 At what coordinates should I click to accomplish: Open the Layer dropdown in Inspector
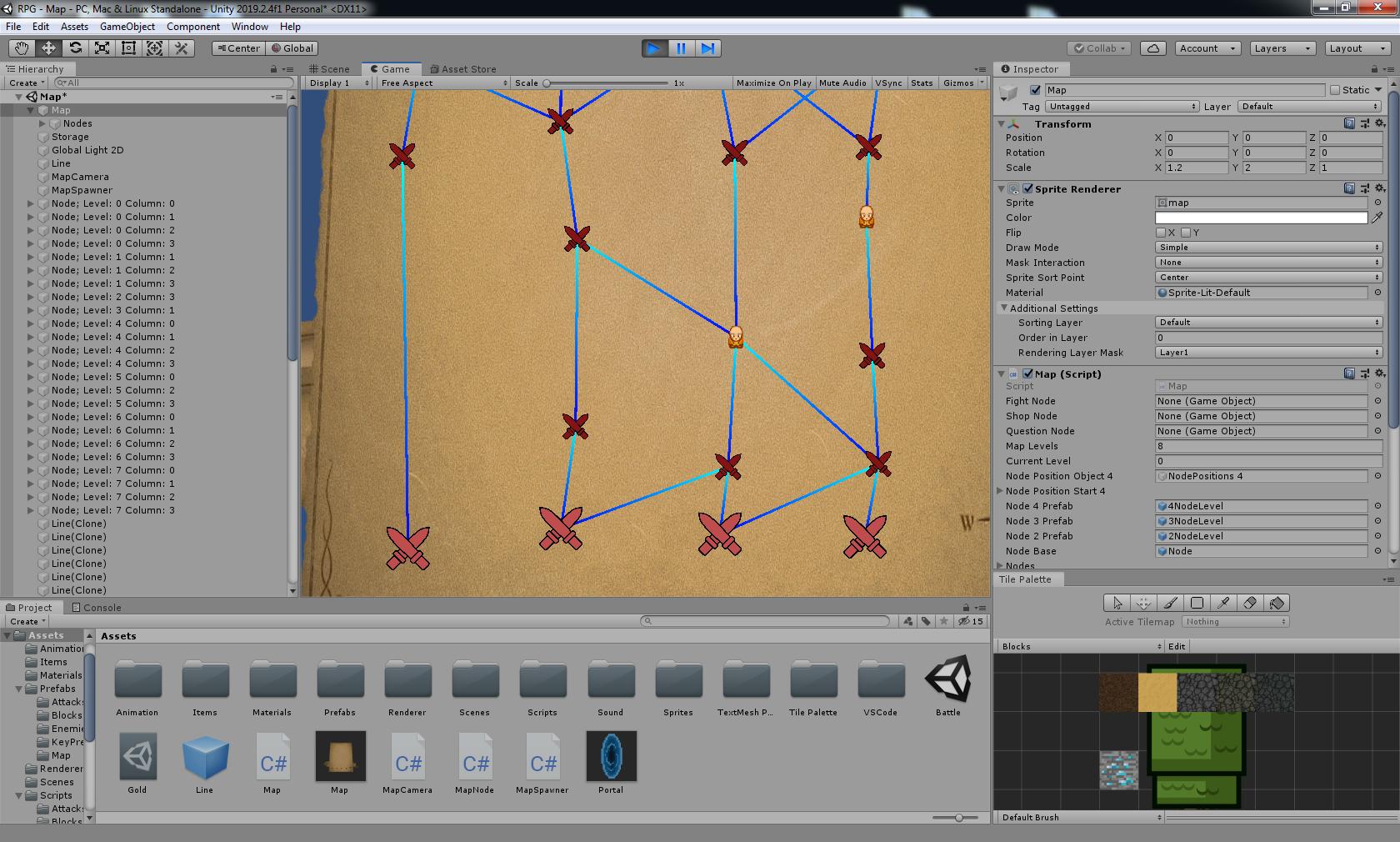pyautogui.click(x=1310, y=107)
